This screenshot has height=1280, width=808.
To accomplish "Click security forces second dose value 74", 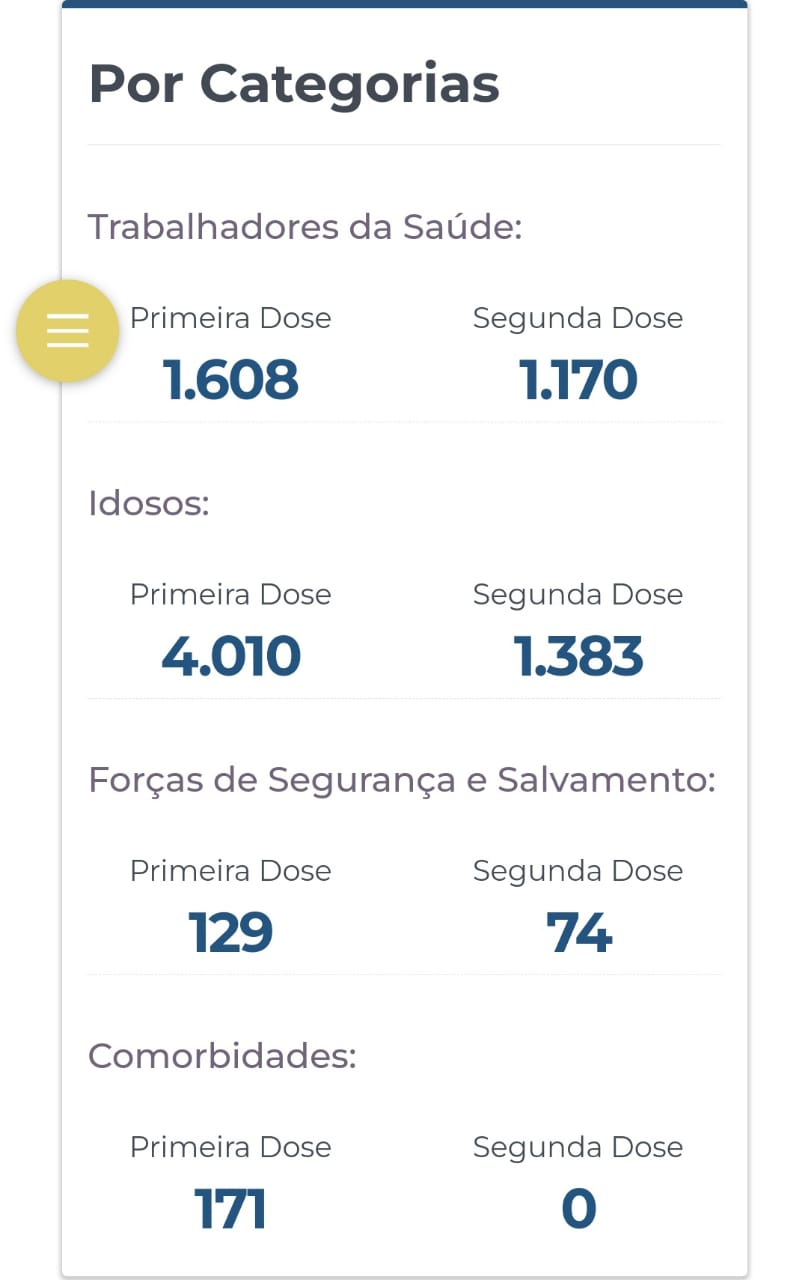I will 578,933.
